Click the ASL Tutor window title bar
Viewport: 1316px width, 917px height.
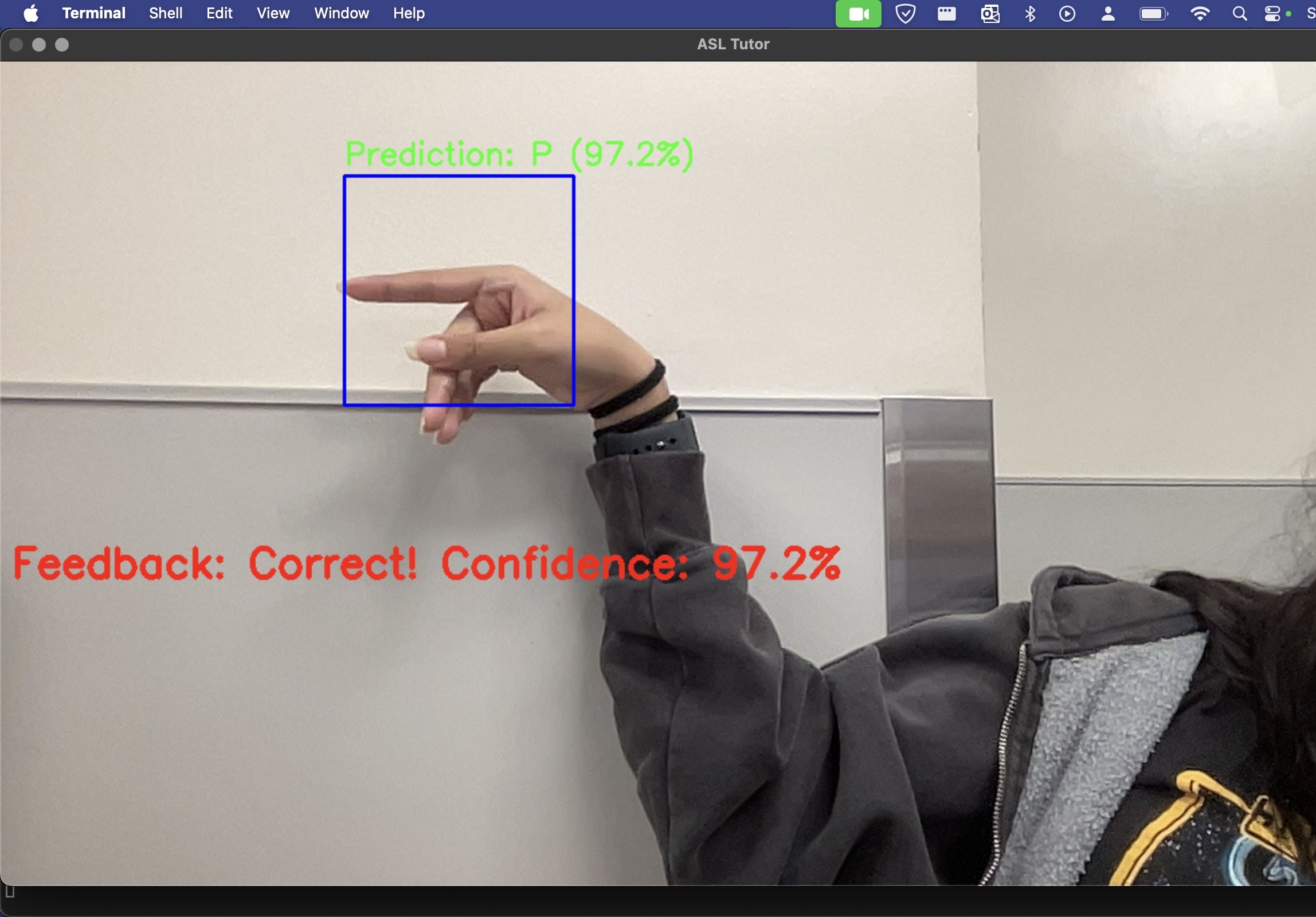coord(733,44)
